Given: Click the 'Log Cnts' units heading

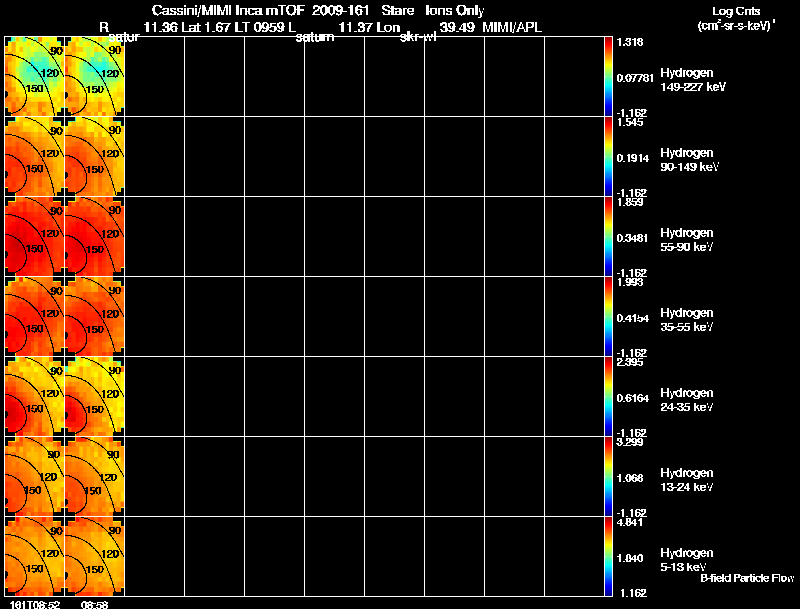Looking at the screenshot, I should (736, 11).
